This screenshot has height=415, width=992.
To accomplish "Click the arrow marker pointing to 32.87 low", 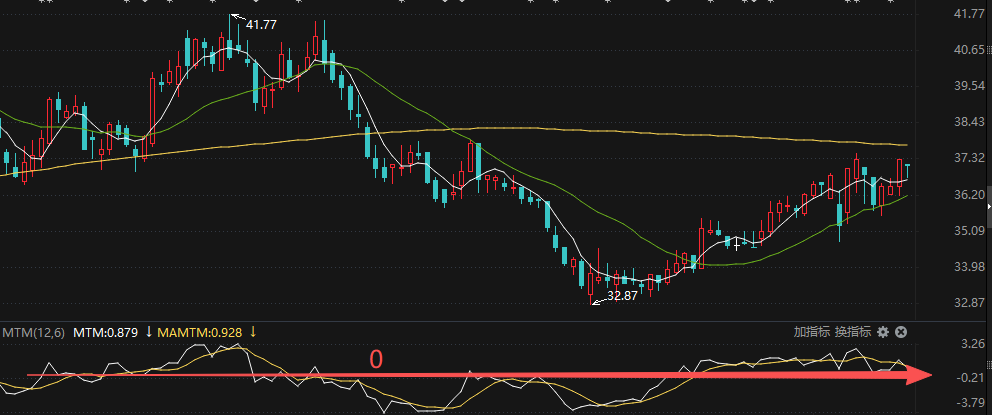I will [x=599, y=299].
